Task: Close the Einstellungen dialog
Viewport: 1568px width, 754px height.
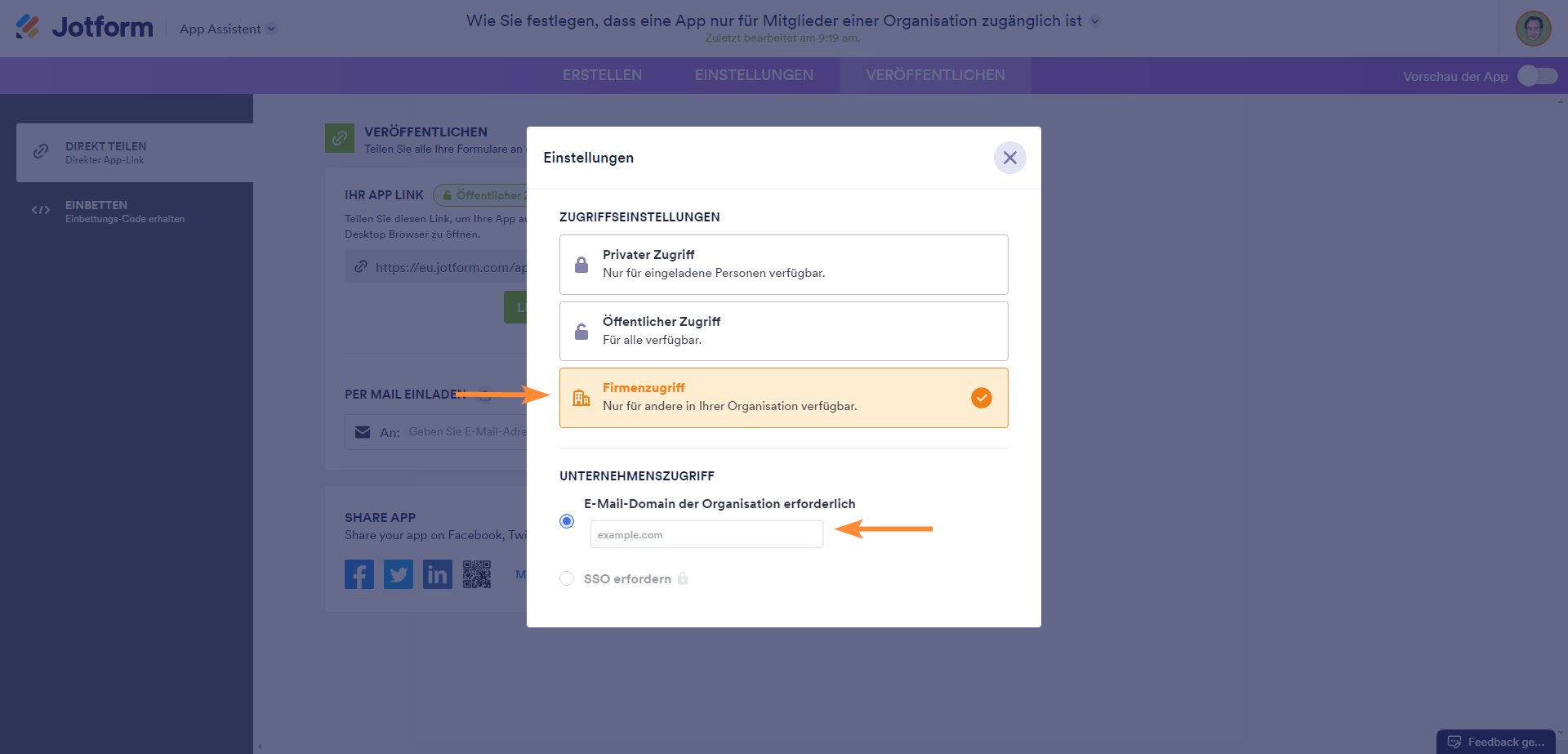Action: pos(1010,158)
